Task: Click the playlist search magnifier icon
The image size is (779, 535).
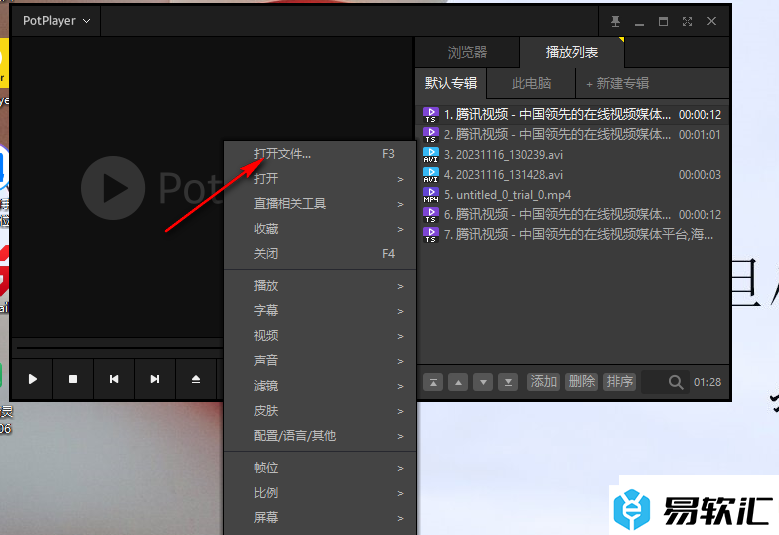Action: [x=676, y=382]
